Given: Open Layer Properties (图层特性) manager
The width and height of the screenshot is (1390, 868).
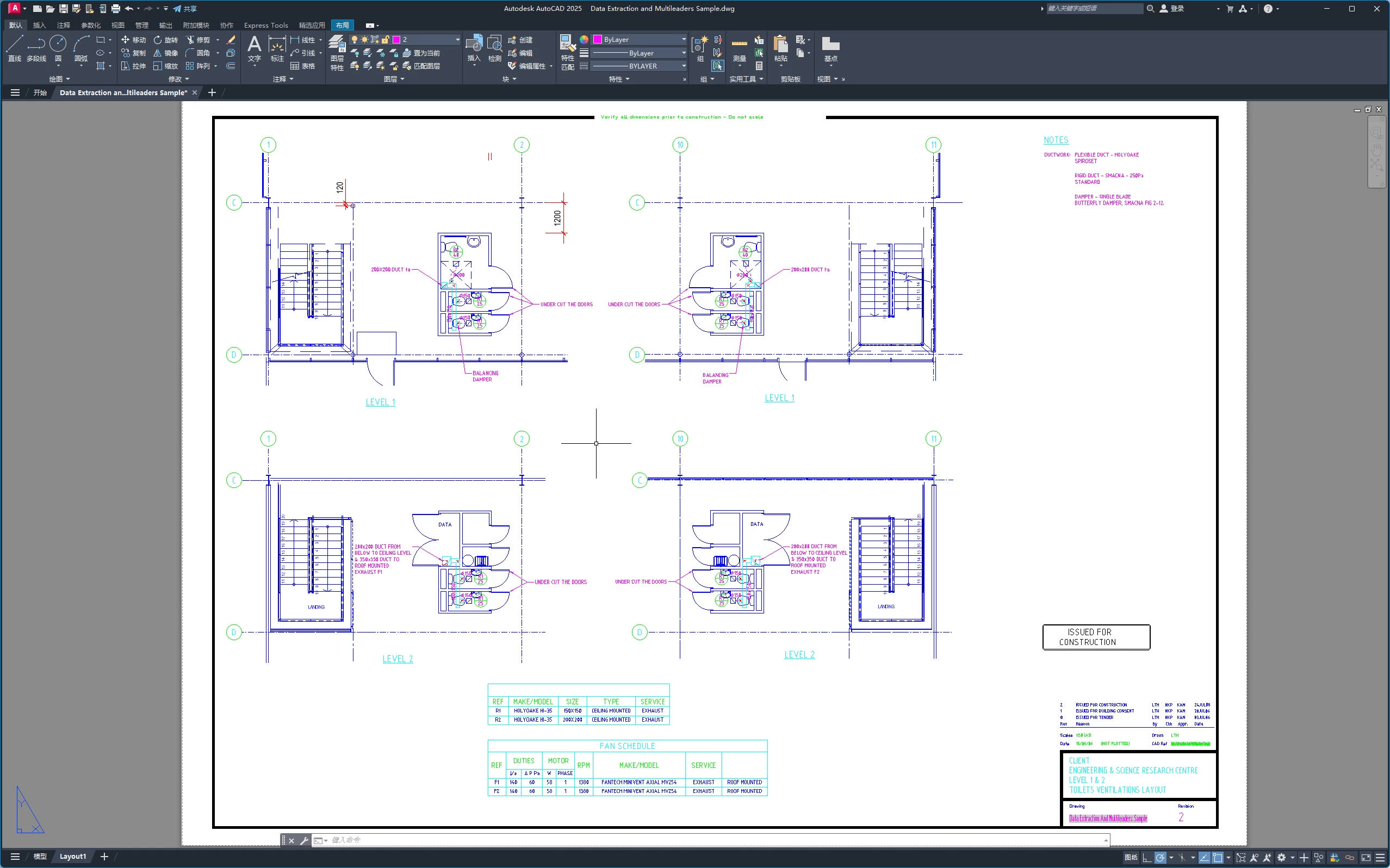Looking at the screenshot, I should pos(337,53).
